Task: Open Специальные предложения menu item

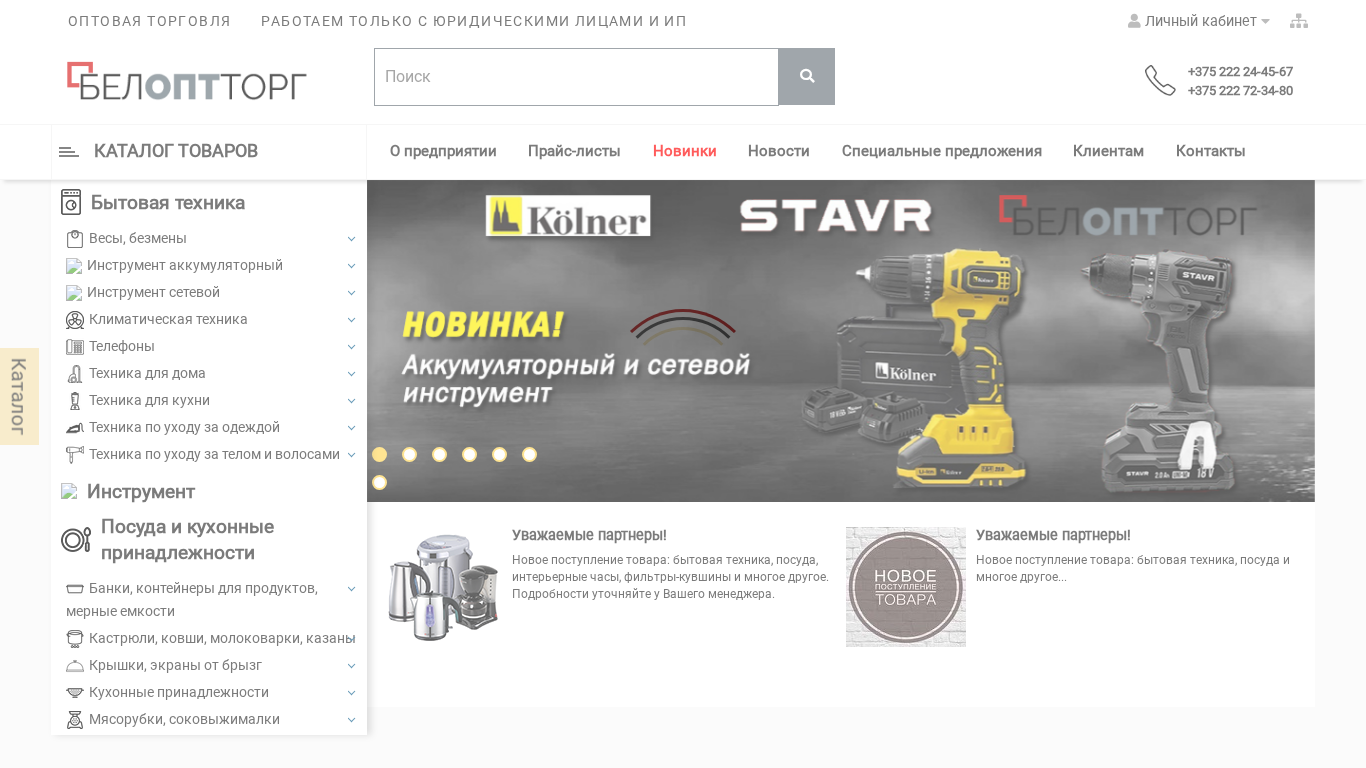Action: click(x=942, y=151)
